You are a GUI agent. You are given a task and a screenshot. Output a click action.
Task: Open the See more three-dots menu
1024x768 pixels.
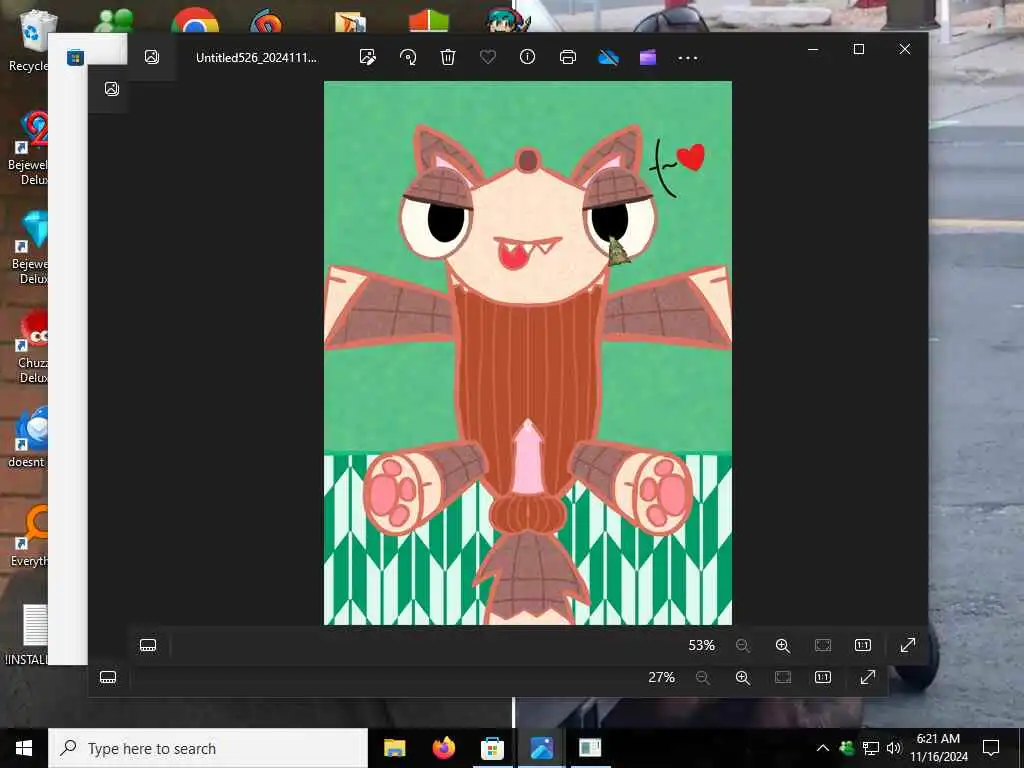click(x=688, y=58)
